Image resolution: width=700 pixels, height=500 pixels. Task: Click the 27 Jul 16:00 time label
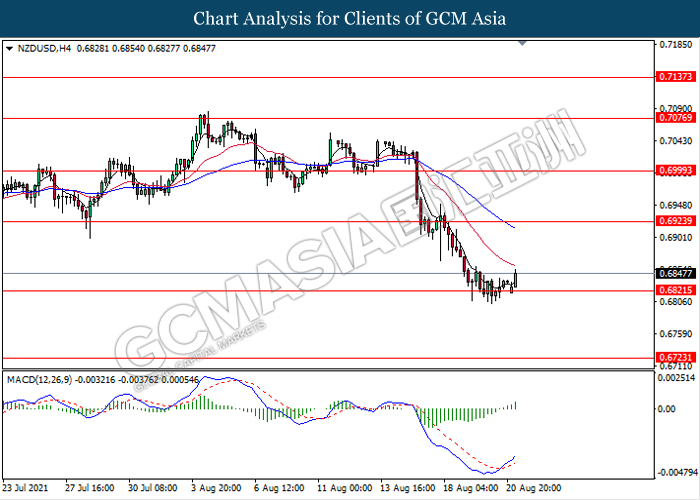tap(89, 488)
